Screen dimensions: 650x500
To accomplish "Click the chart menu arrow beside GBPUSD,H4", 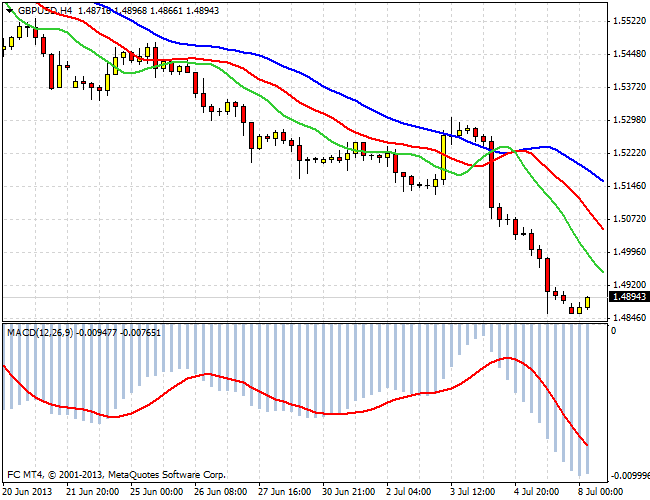I will 10,11.
